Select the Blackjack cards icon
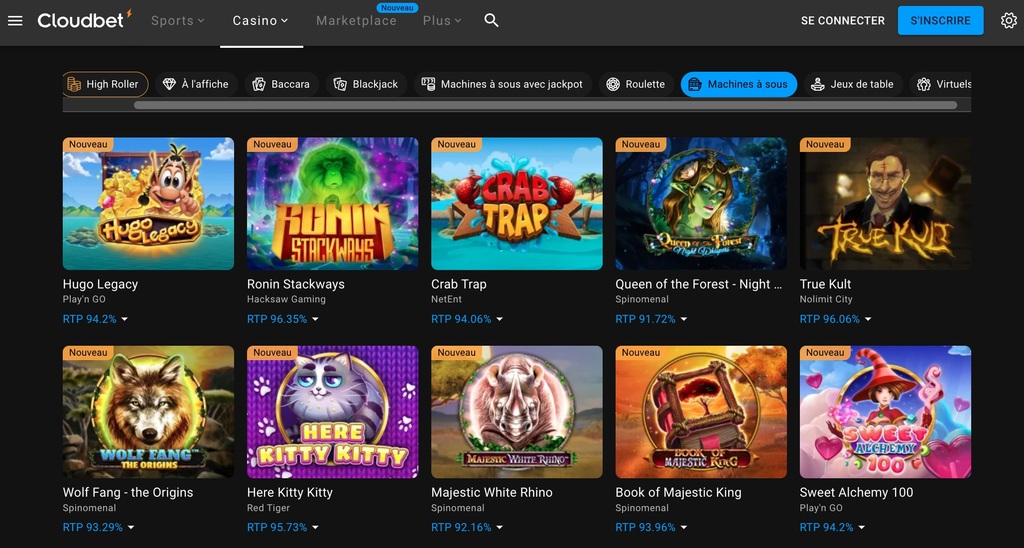The width and height of the screenshot is (1024, 548). click(340, 84)
